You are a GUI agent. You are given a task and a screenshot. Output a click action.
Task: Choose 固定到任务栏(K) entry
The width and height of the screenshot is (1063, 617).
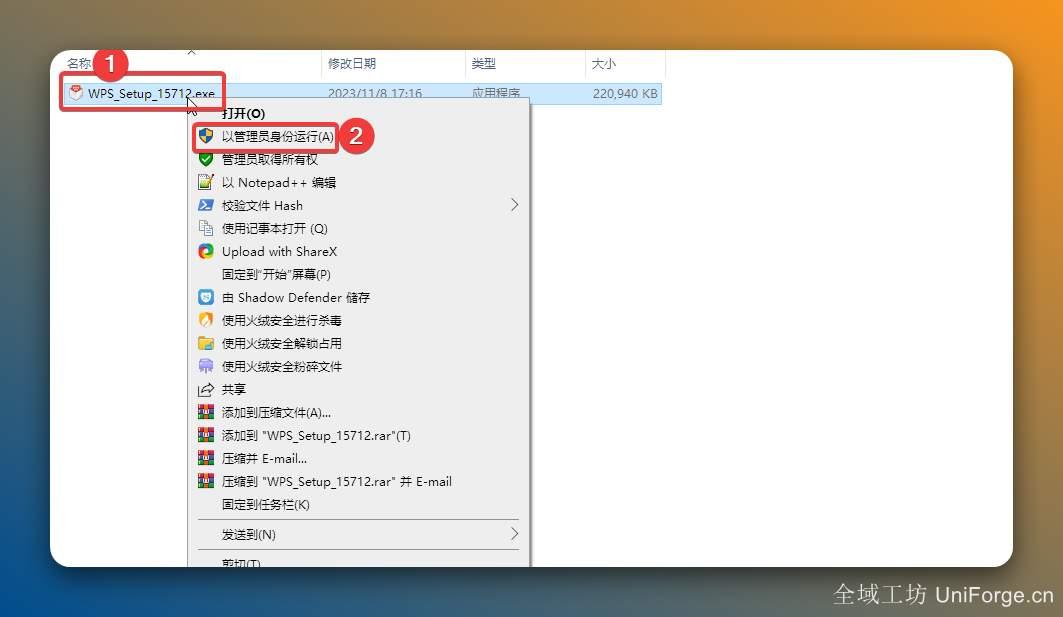pyautogui.click(x=266, y=505)
